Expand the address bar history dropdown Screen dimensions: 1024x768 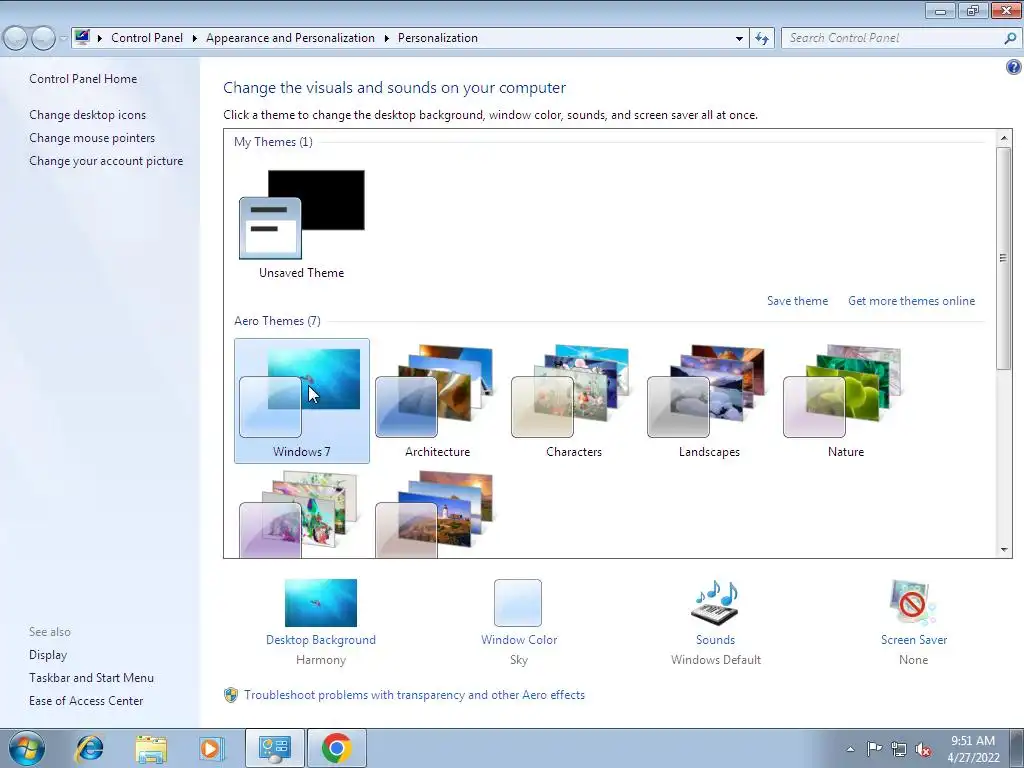pyautogui.click(x=739, y=39)
